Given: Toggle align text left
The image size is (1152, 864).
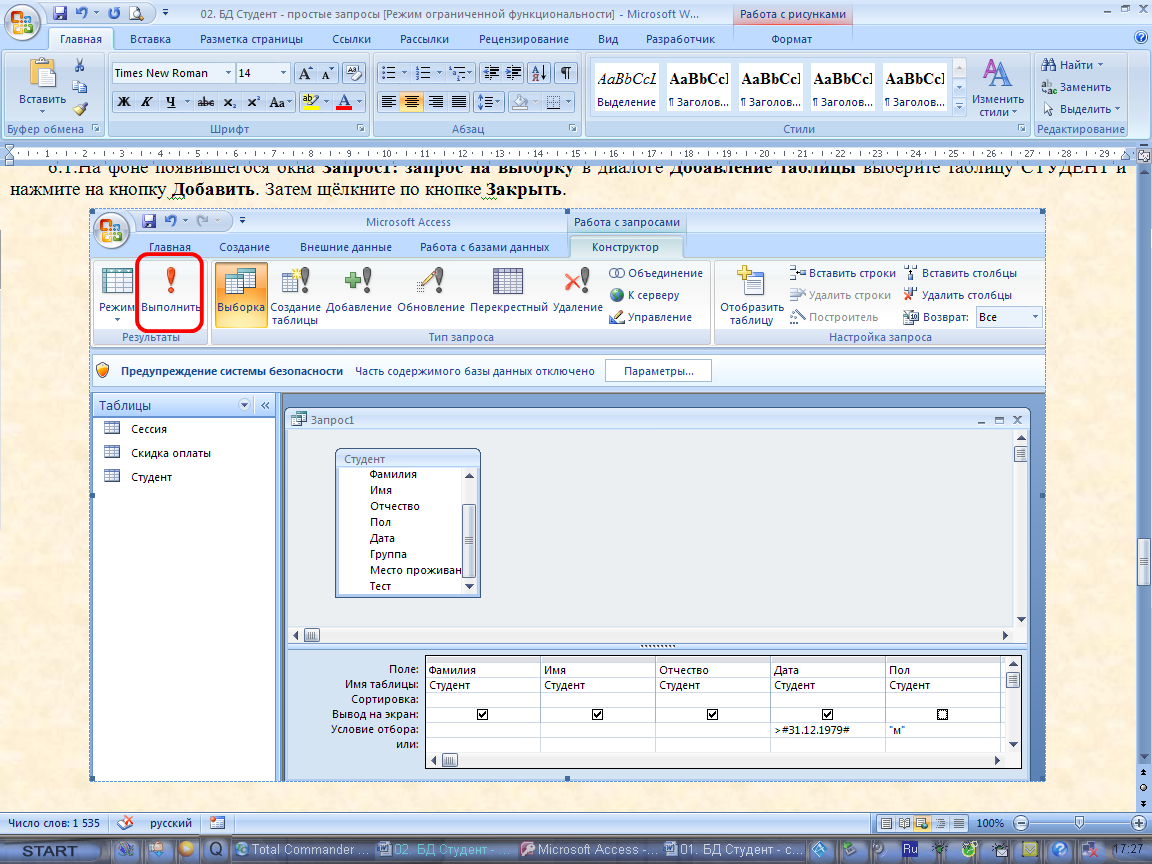Looking at the screenshot, I should click(389, 102).
